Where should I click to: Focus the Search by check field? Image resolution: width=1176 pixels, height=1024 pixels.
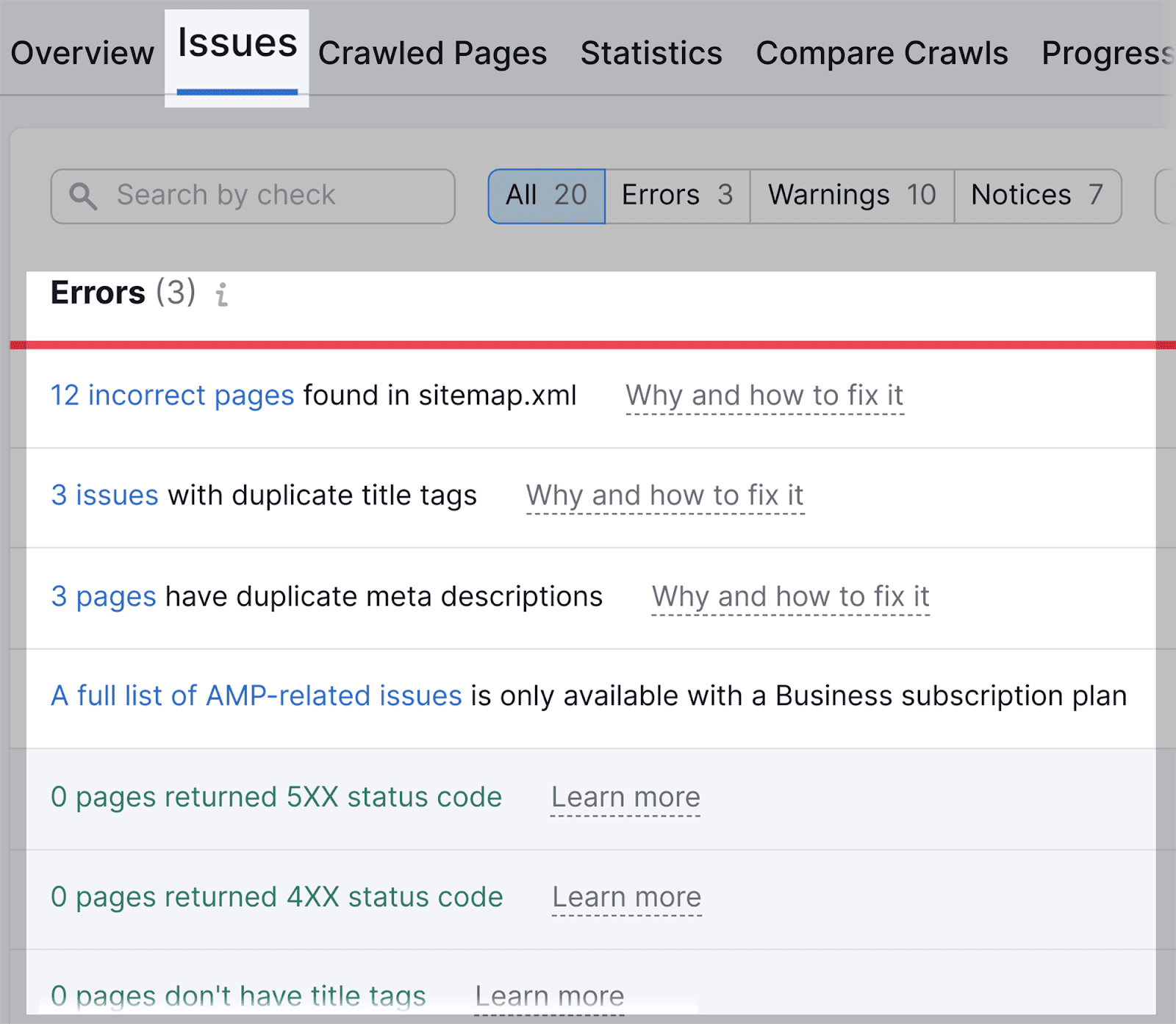click(x=265, y=196)
